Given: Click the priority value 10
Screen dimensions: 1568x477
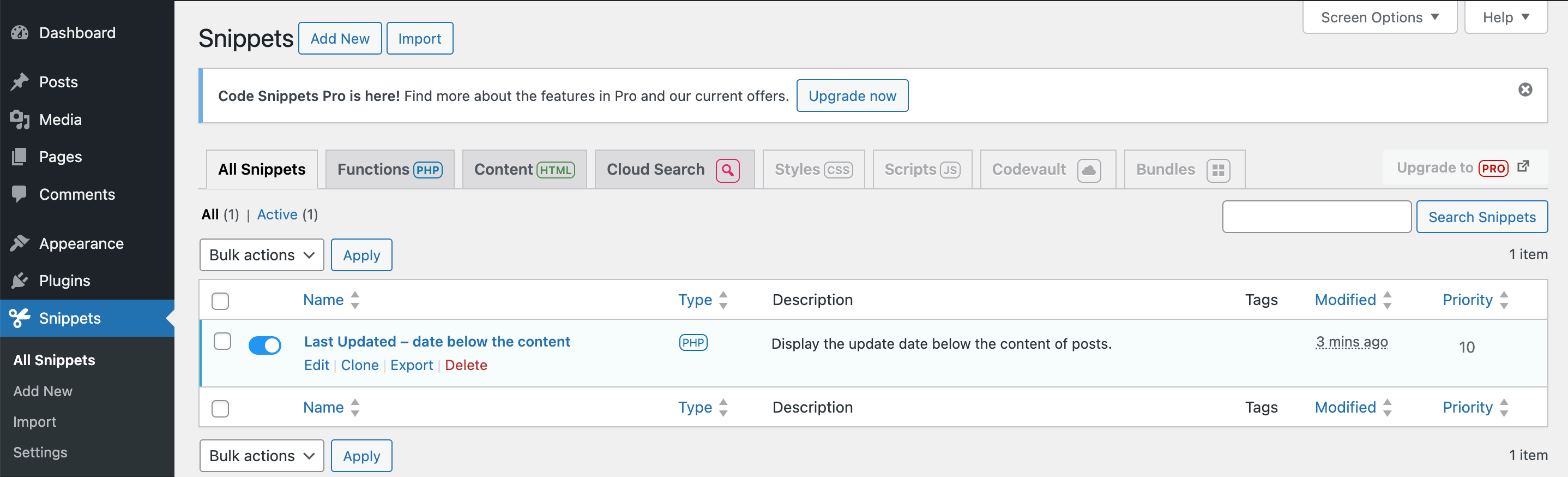Looking at the screenshot, I should [1467, 347].
